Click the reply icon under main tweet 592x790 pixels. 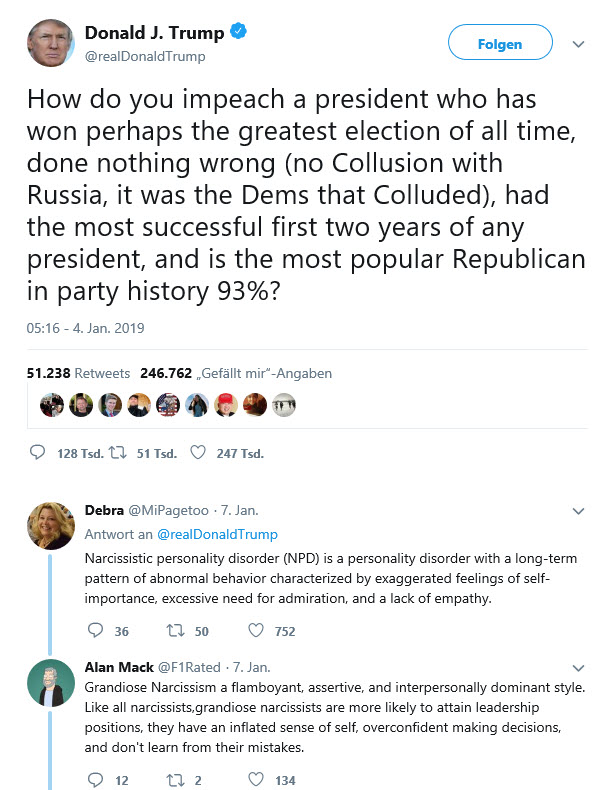(38, 452)
